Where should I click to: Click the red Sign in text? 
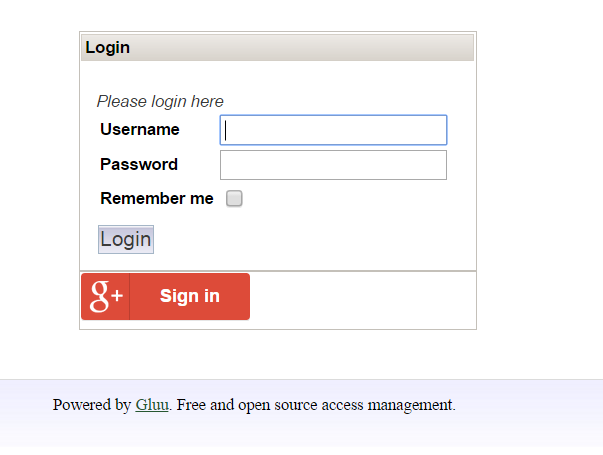[190, 296]
